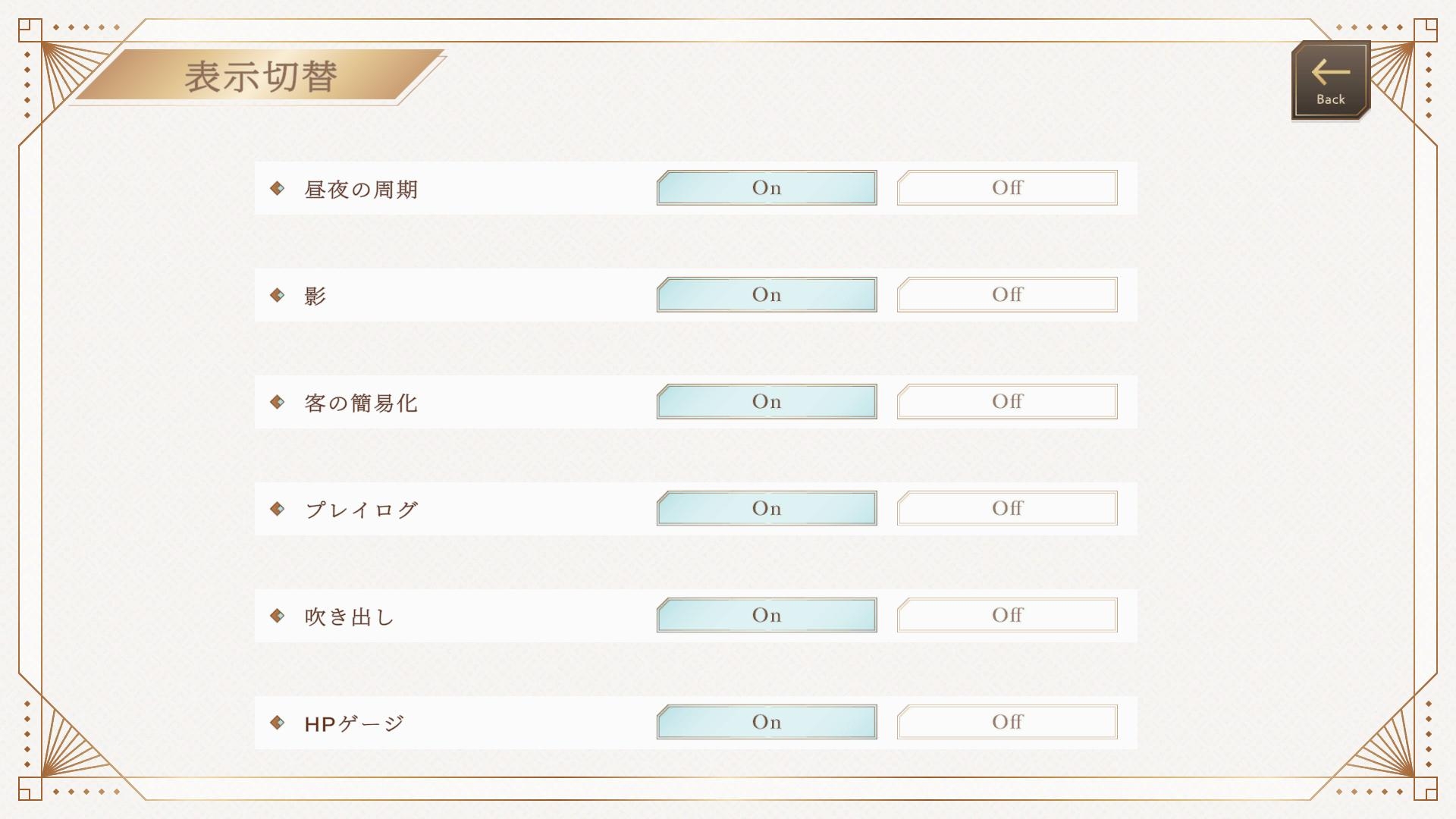1456x819 pixels.
Task: Disable the 影 shadow setting
Action: point(1007,295)
